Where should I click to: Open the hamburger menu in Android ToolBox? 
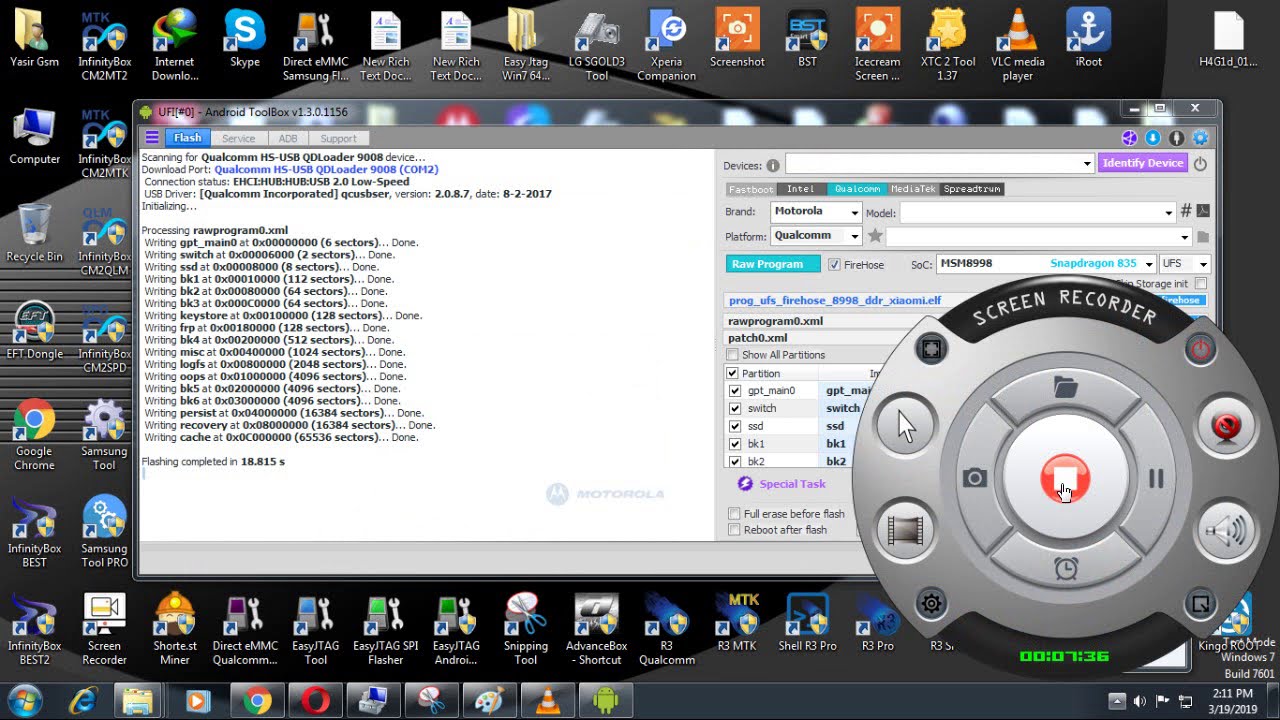pyautogui.click(x=152, y=138)
